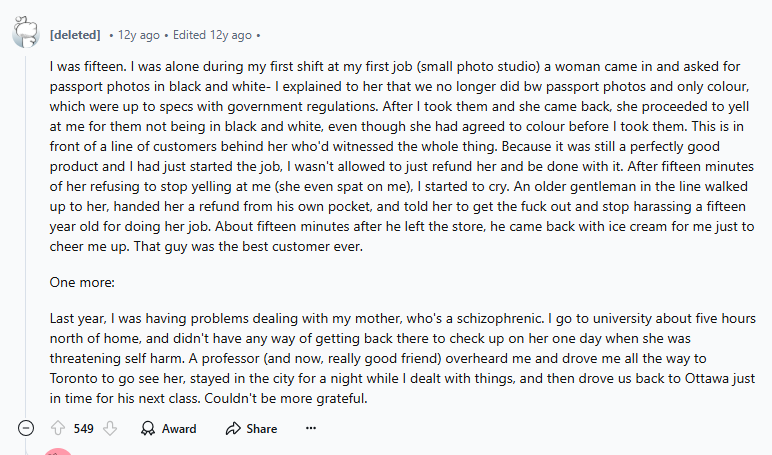Image resolution: width=772 pixels, height=455 pixels.
Task: Click the deleted user's Snoo avatar
Action: pyautogui.click(x=26, y=32)
